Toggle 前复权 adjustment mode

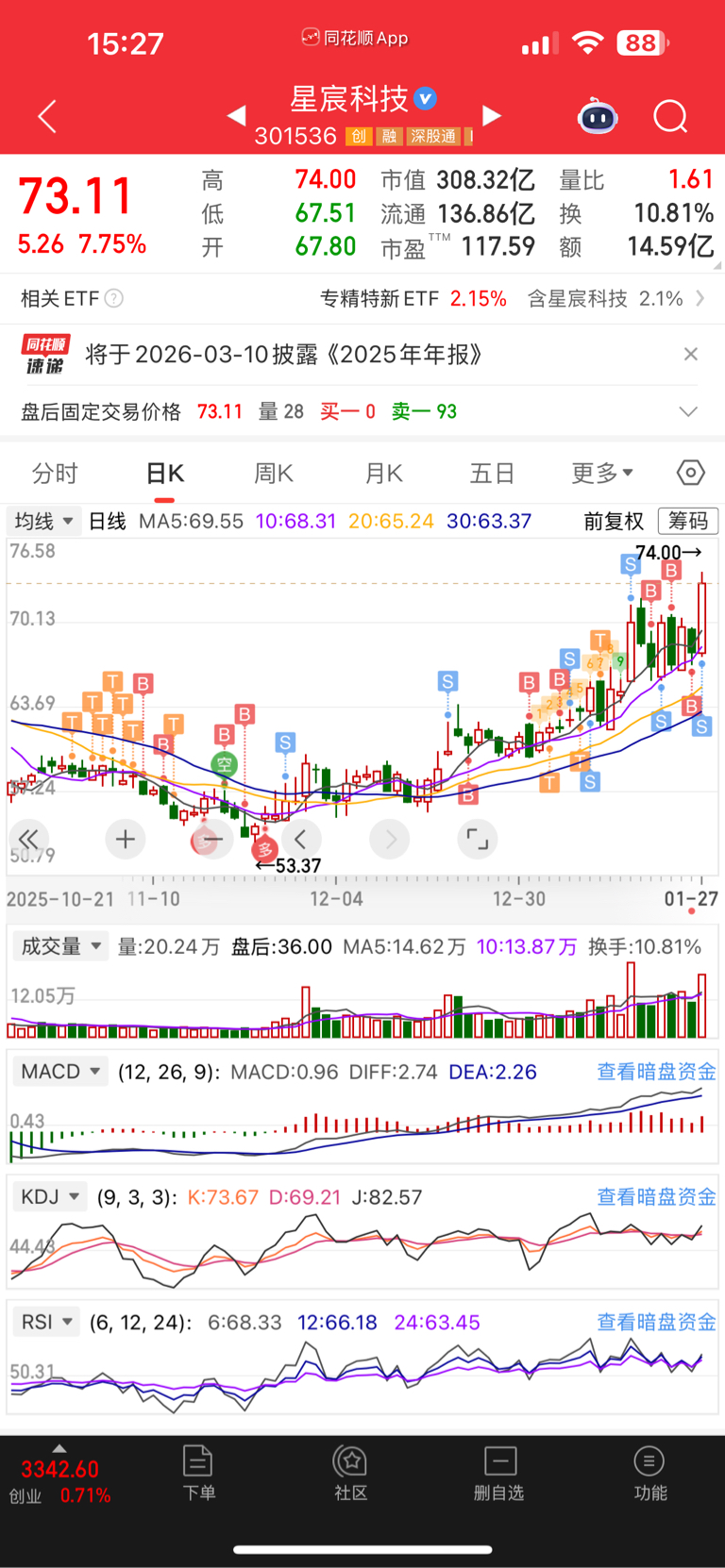(x=614, y=521)
